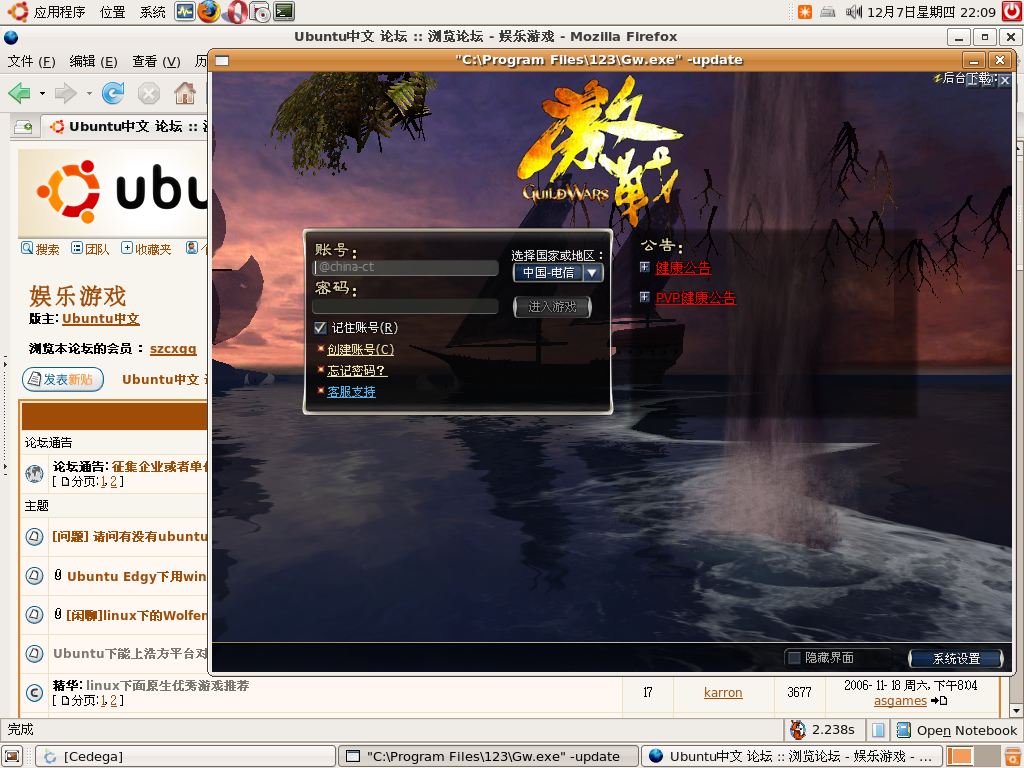Click the last-post arrow icon beside asgames
The image size is (1024, 768).
click(939, 701)
